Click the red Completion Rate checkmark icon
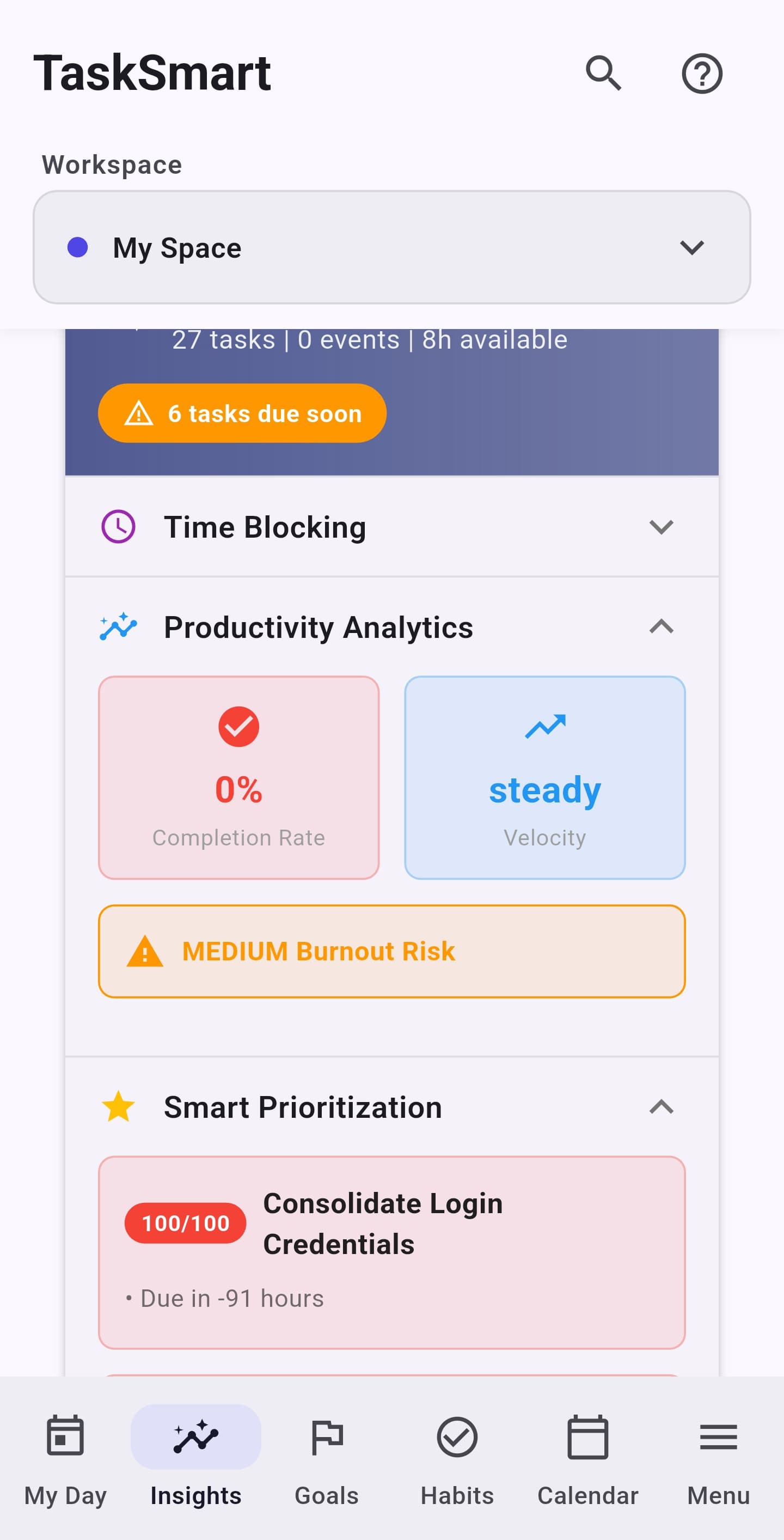The height and width of the screenshot is (1540, 784). 238,726
